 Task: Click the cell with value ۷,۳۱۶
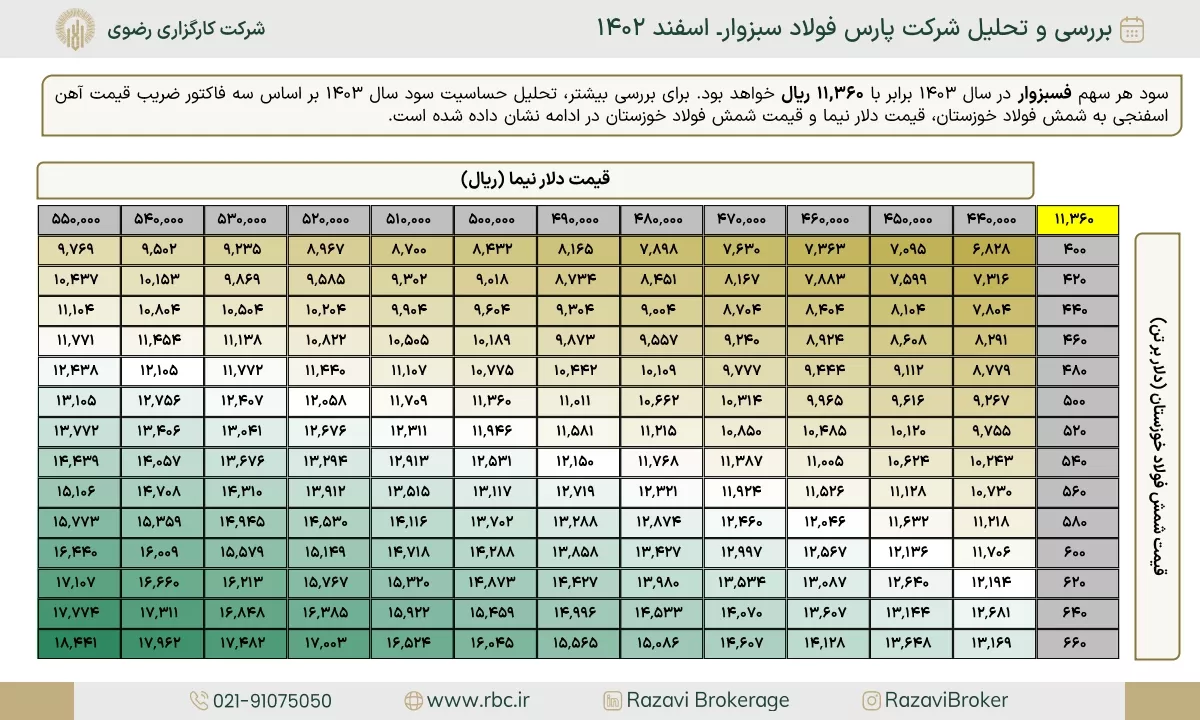coord(995,281)
